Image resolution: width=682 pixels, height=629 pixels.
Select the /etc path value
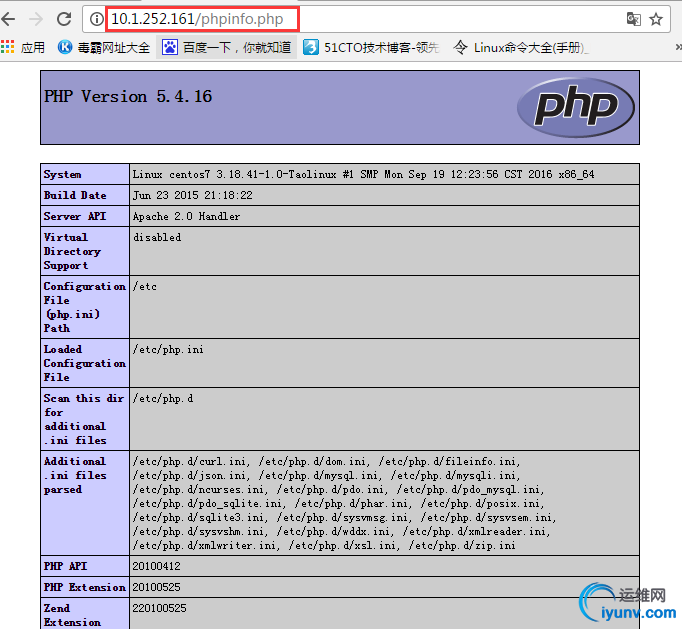(145, 286)
